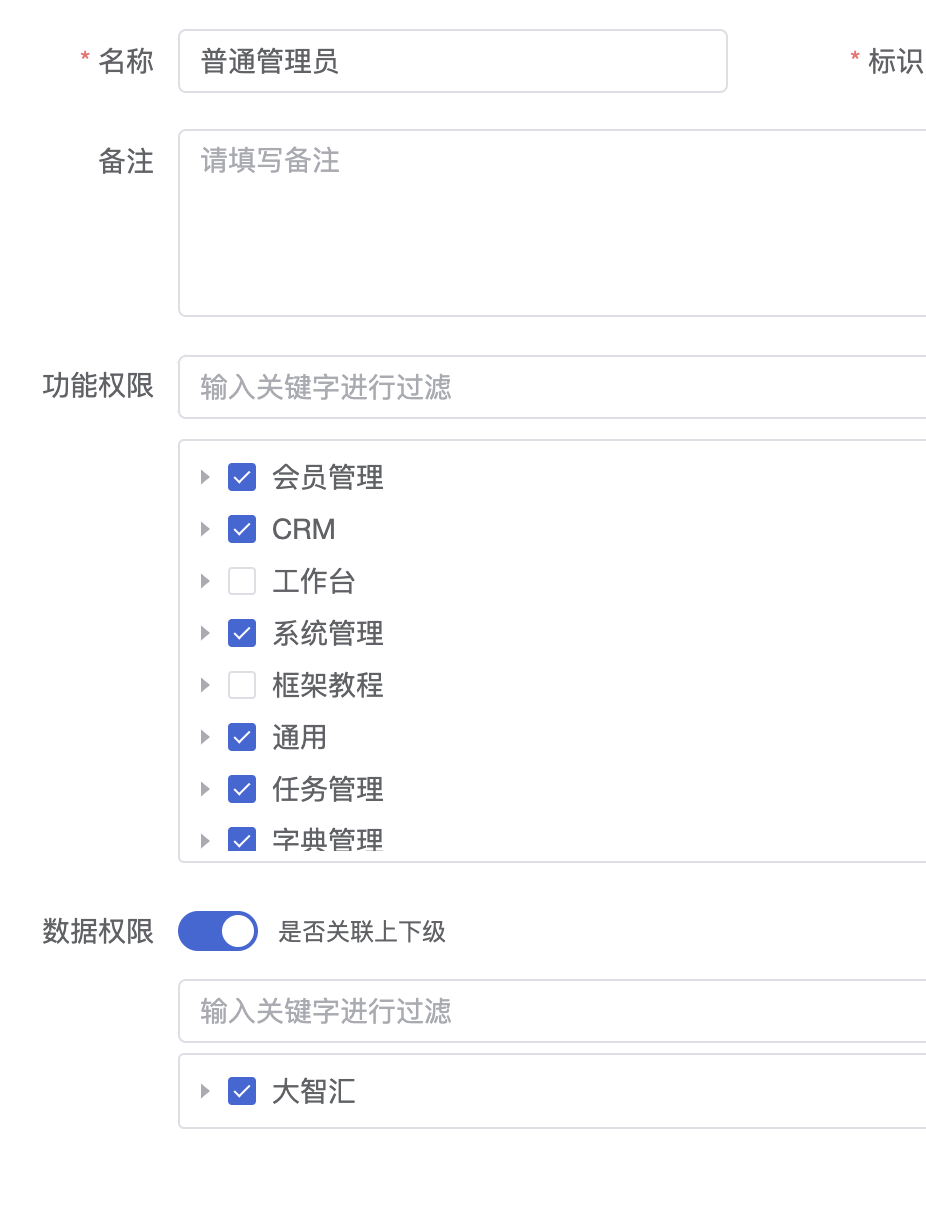Uncheck the 大智汇 data permission checkbox
926x1228 pixels.
click(241, 1091)
